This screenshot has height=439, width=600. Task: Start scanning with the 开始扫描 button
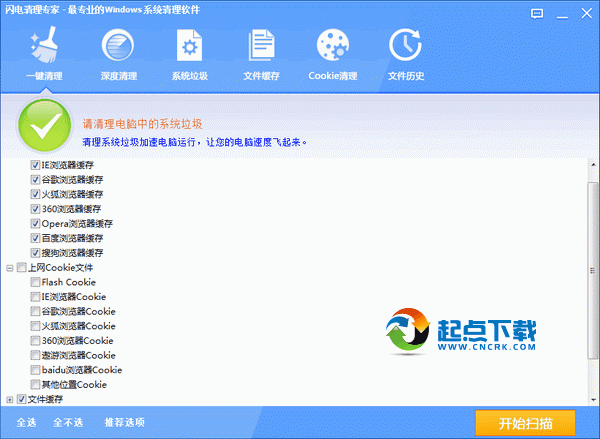(x=525, y=423)
